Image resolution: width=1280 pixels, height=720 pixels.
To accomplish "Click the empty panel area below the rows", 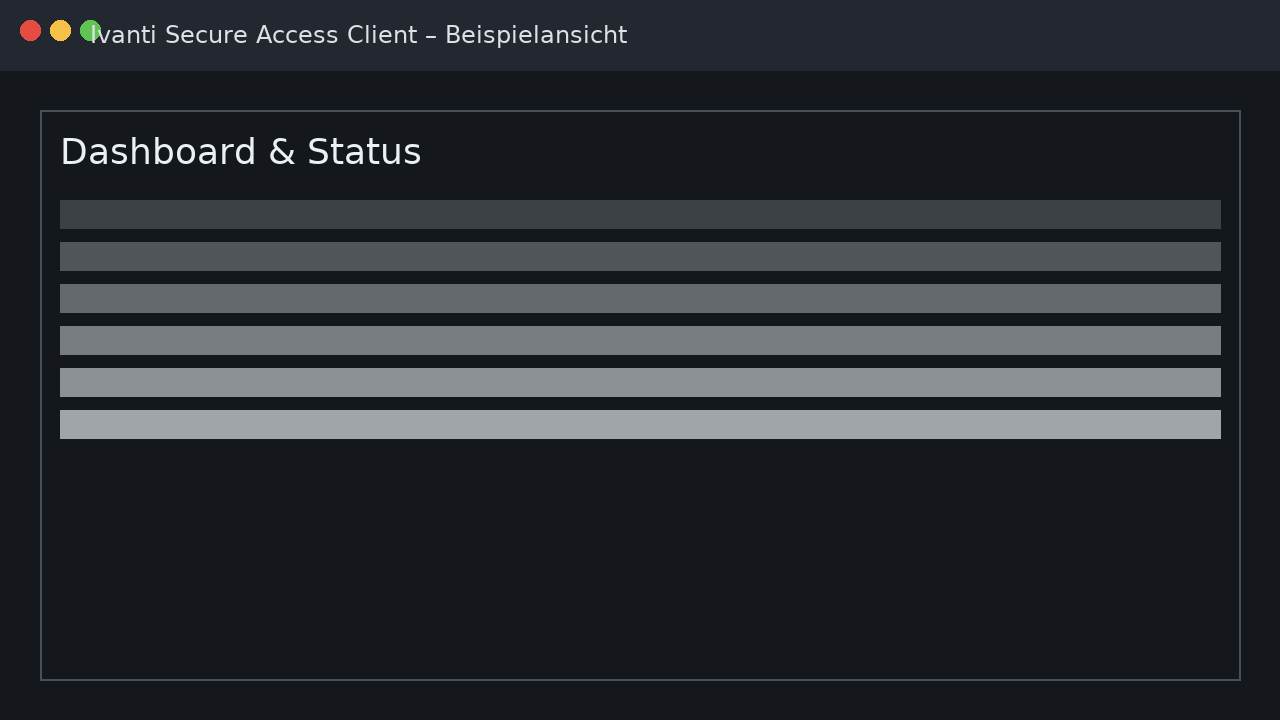I will click(x=640, y=560).
